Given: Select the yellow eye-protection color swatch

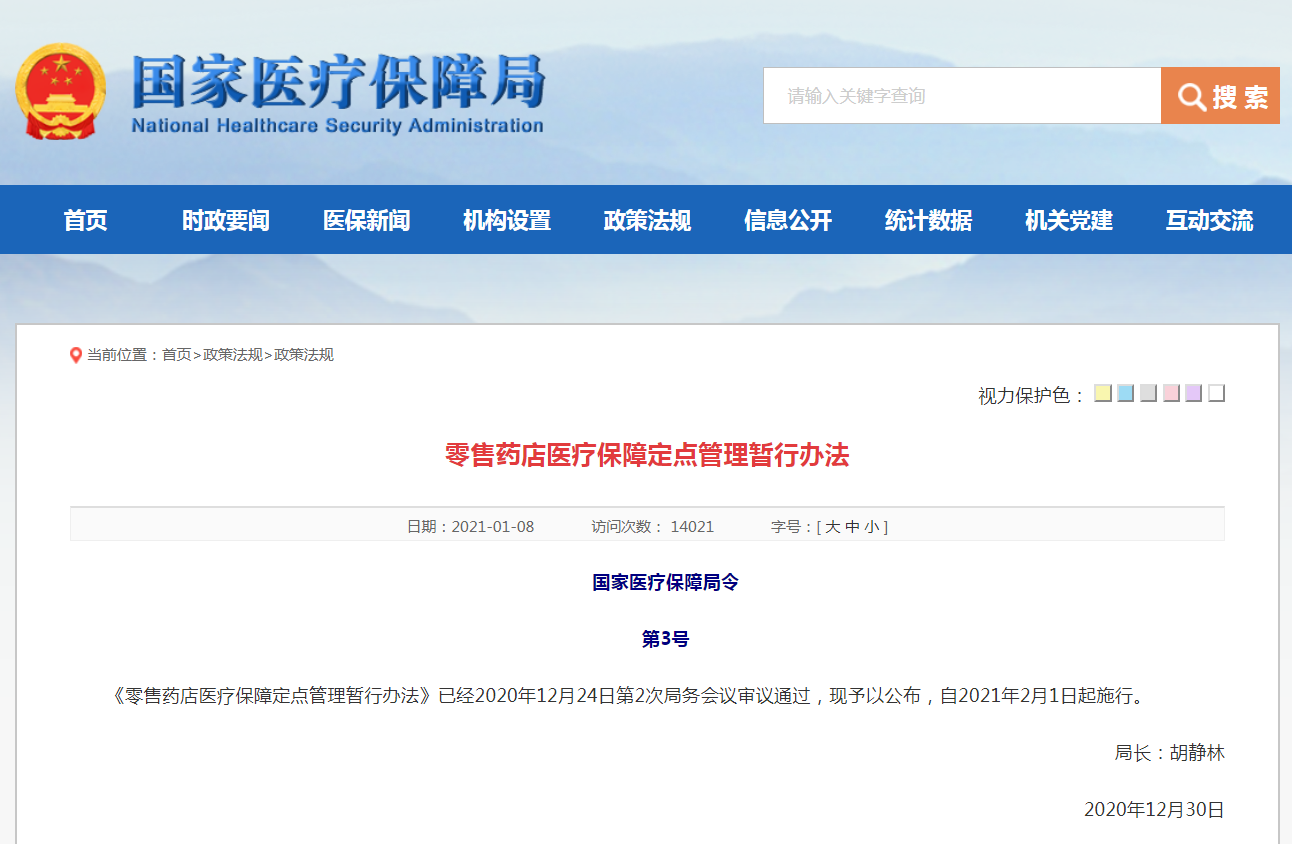Looking at the screenshot, I should tap(1103, 393).
